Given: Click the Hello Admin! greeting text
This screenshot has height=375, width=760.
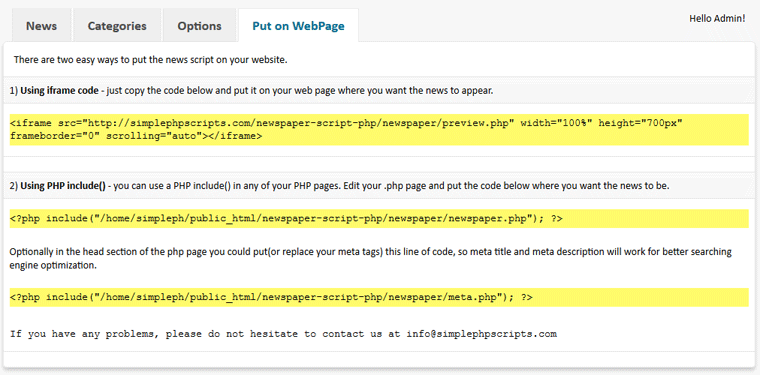Looking at the screenshot, I should [x=717, y=19].
